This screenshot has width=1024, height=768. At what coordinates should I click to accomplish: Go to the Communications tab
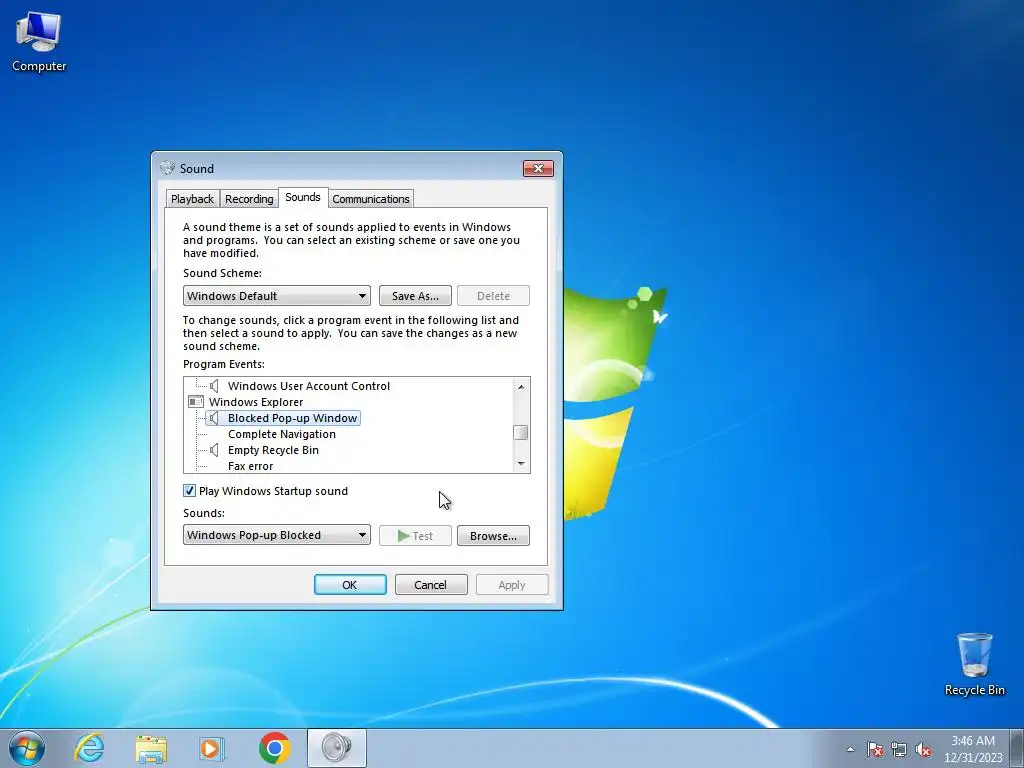(370, 199)
